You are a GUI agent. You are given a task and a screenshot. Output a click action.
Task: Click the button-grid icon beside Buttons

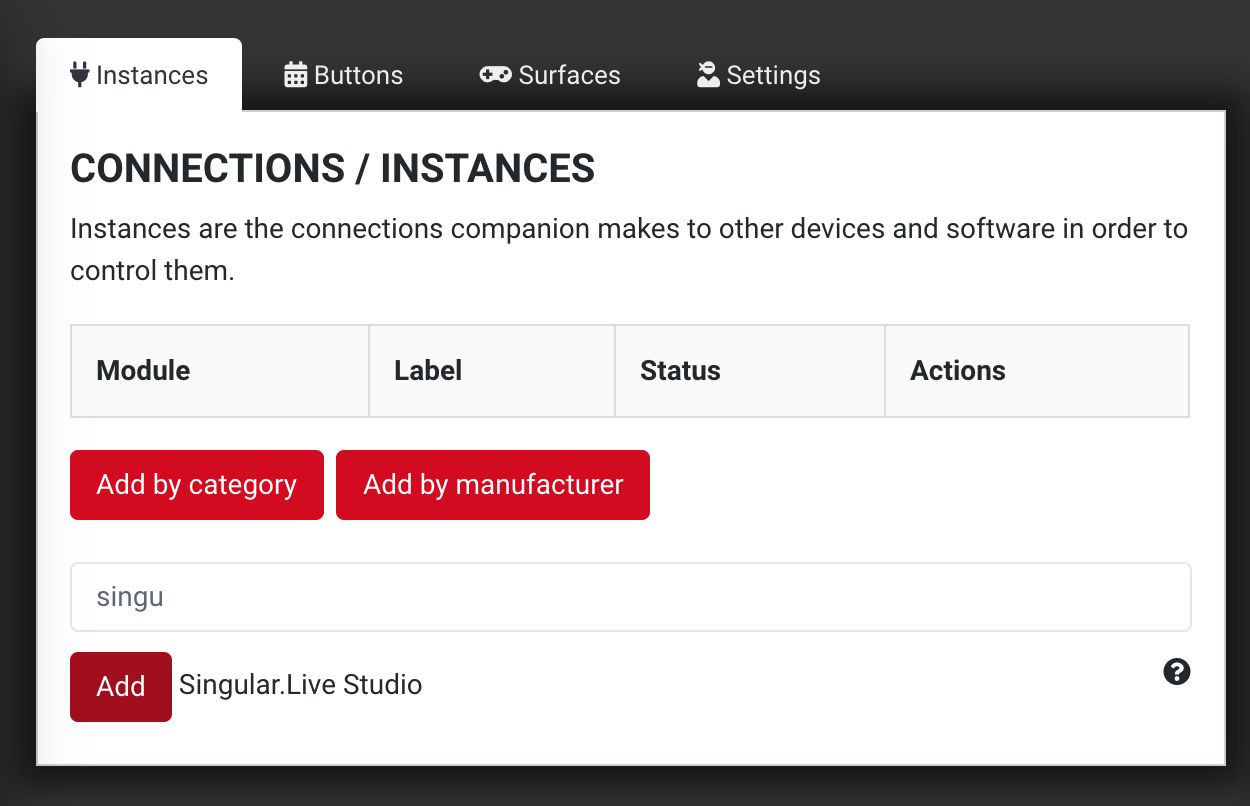(294, 74)
